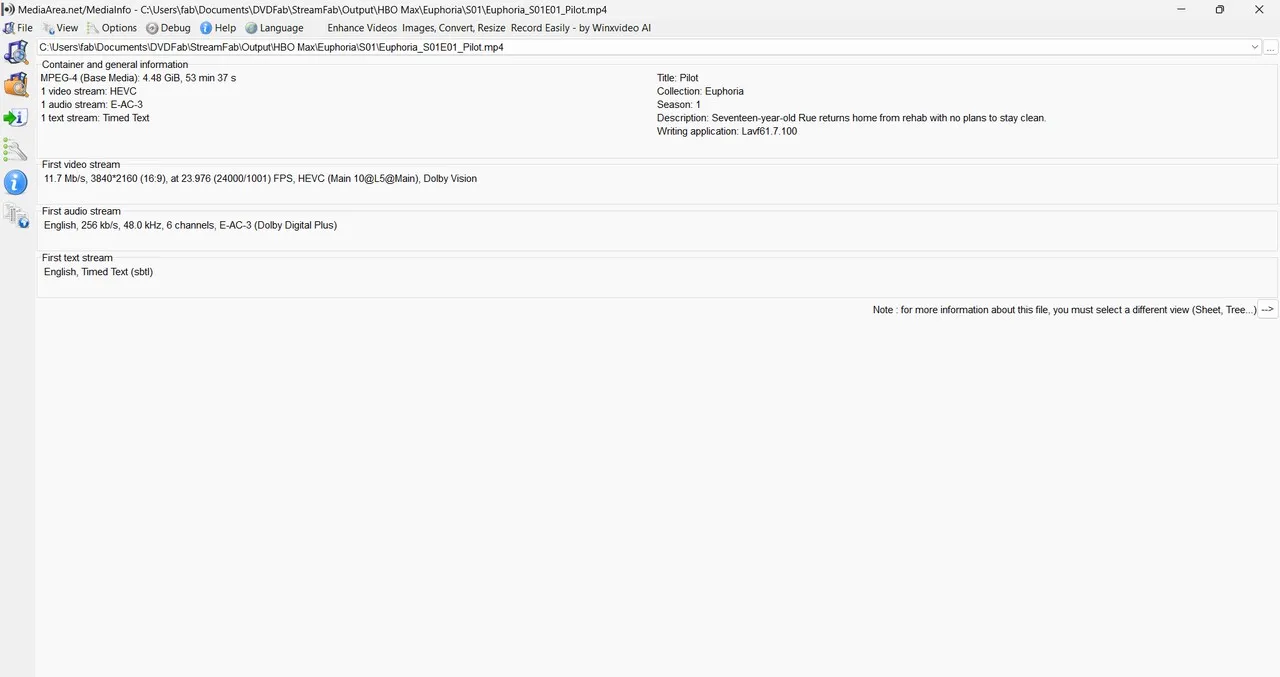Open preferences via the wrench icon
This screenshot has width=1280, height=677.
coord(16,150)
